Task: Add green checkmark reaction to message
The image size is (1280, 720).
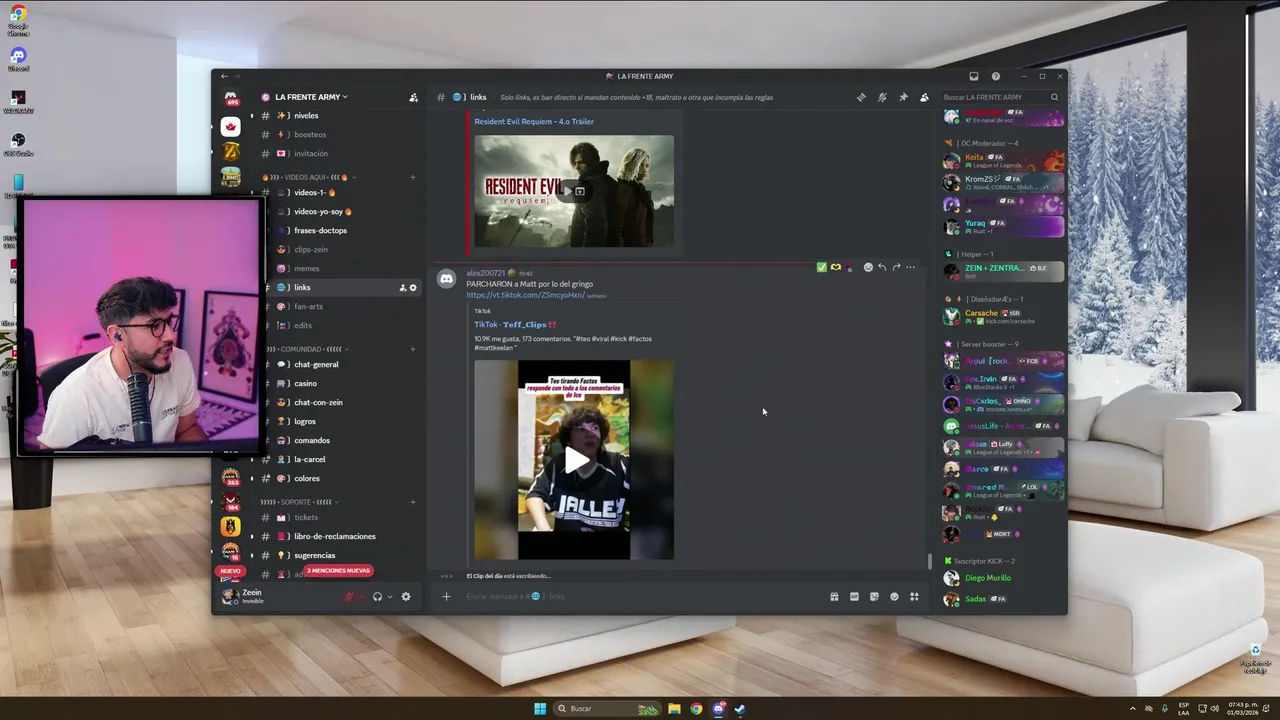Action: (821, 267)
